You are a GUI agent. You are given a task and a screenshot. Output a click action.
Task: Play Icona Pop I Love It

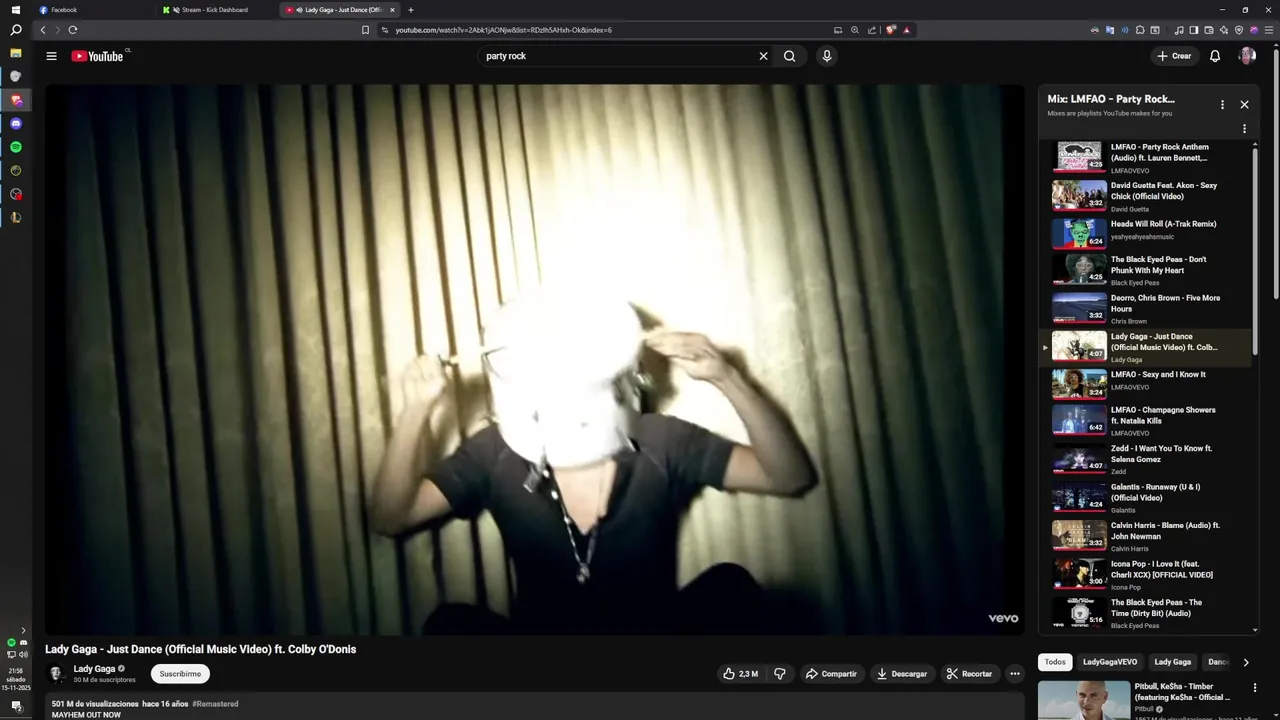click(1145, 573)
